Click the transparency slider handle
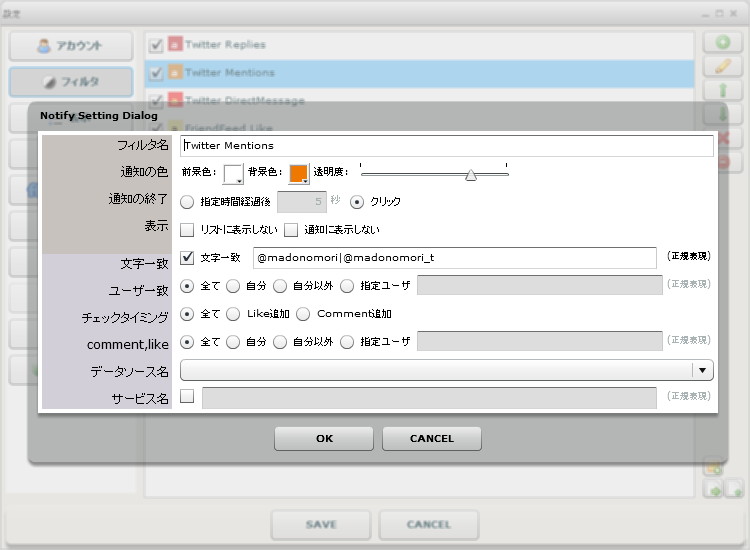This screenshot has width=750, height=550. 471,175
